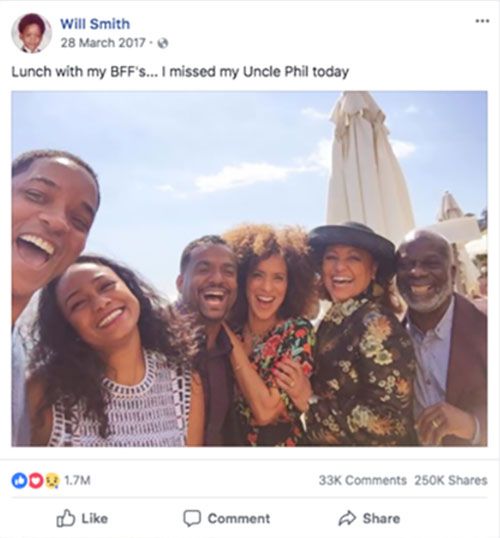Open the three-dot post options menu

point(482,21)
